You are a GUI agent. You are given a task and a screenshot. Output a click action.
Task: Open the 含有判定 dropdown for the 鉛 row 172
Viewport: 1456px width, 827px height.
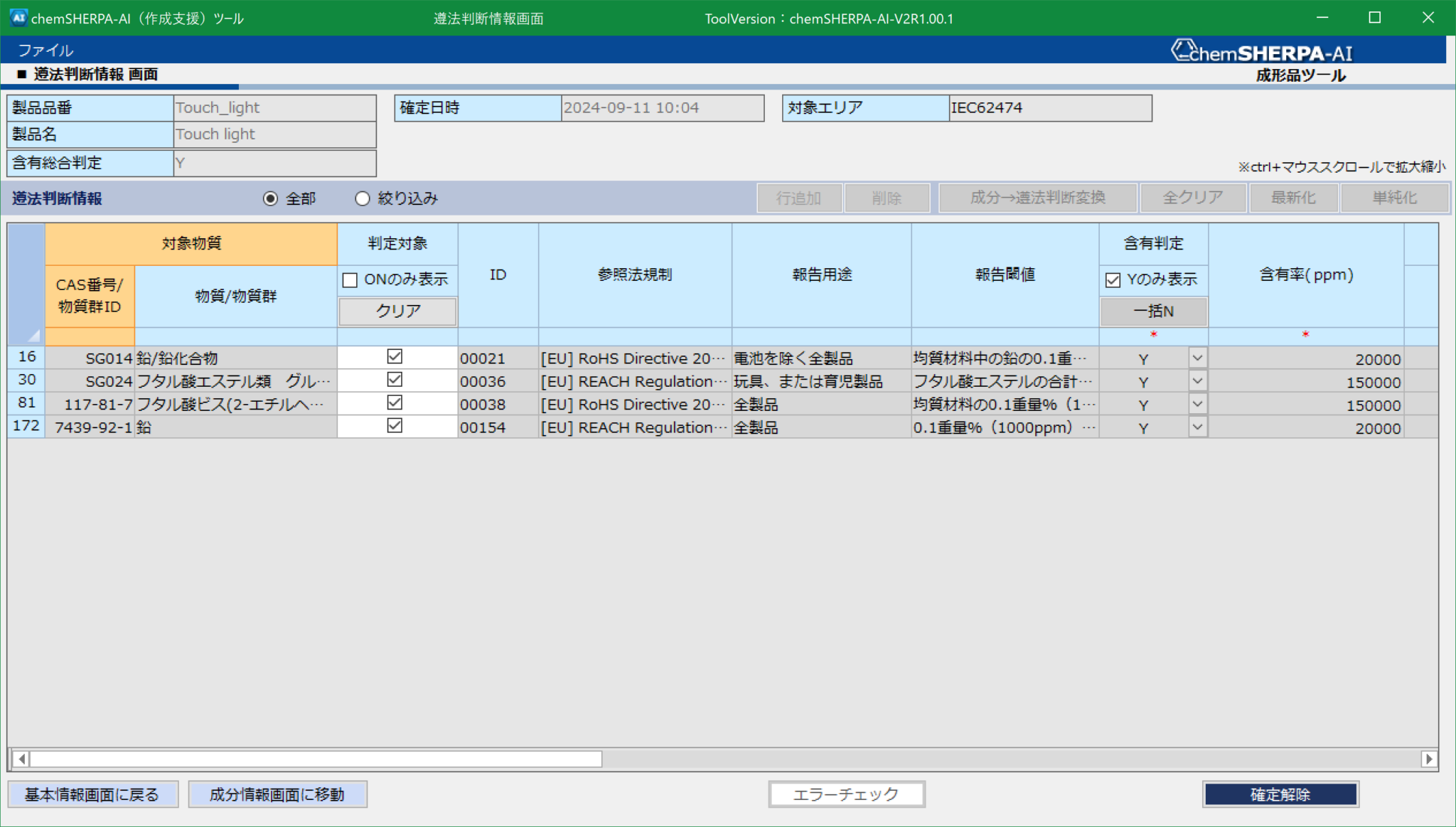(1198, 427)
